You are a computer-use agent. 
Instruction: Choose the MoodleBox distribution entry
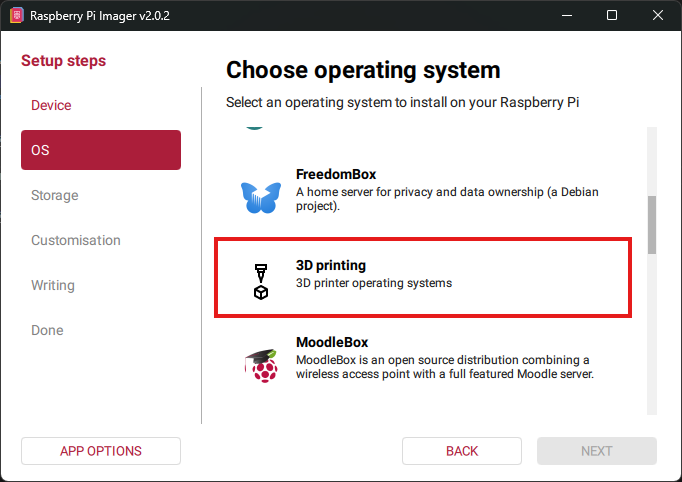tap(422, 359)
